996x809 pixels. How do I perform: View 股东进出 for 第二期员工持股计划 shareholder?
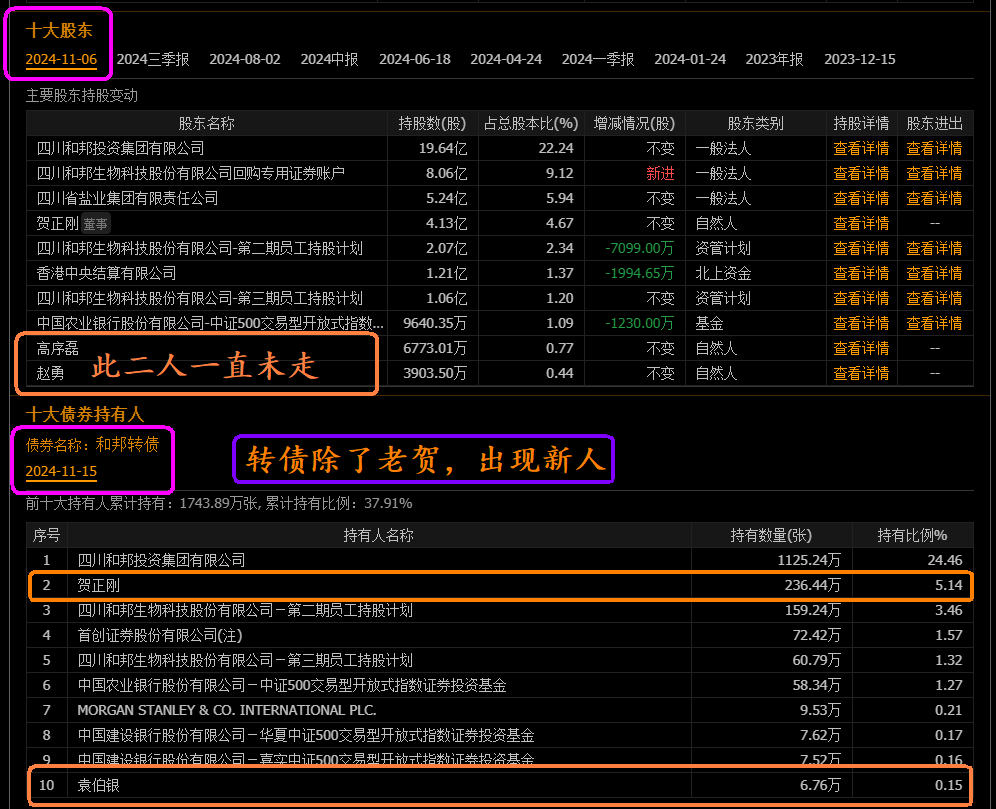(934, 248)
